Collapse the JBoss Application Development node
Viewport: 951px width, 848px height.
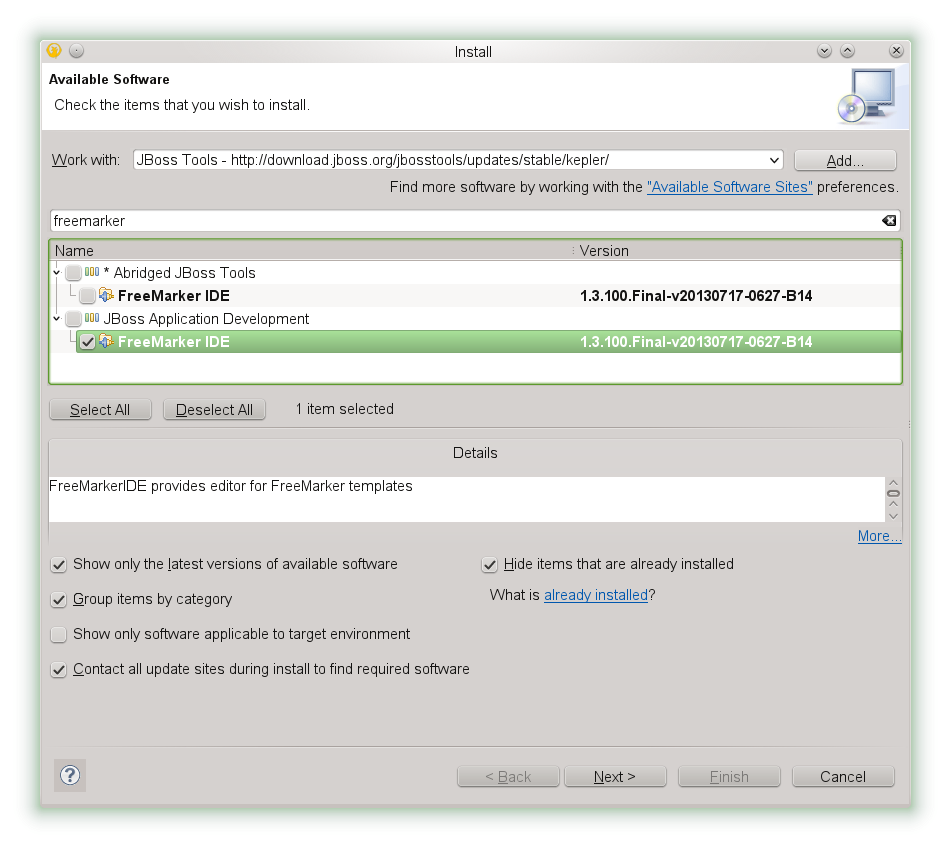56,319
